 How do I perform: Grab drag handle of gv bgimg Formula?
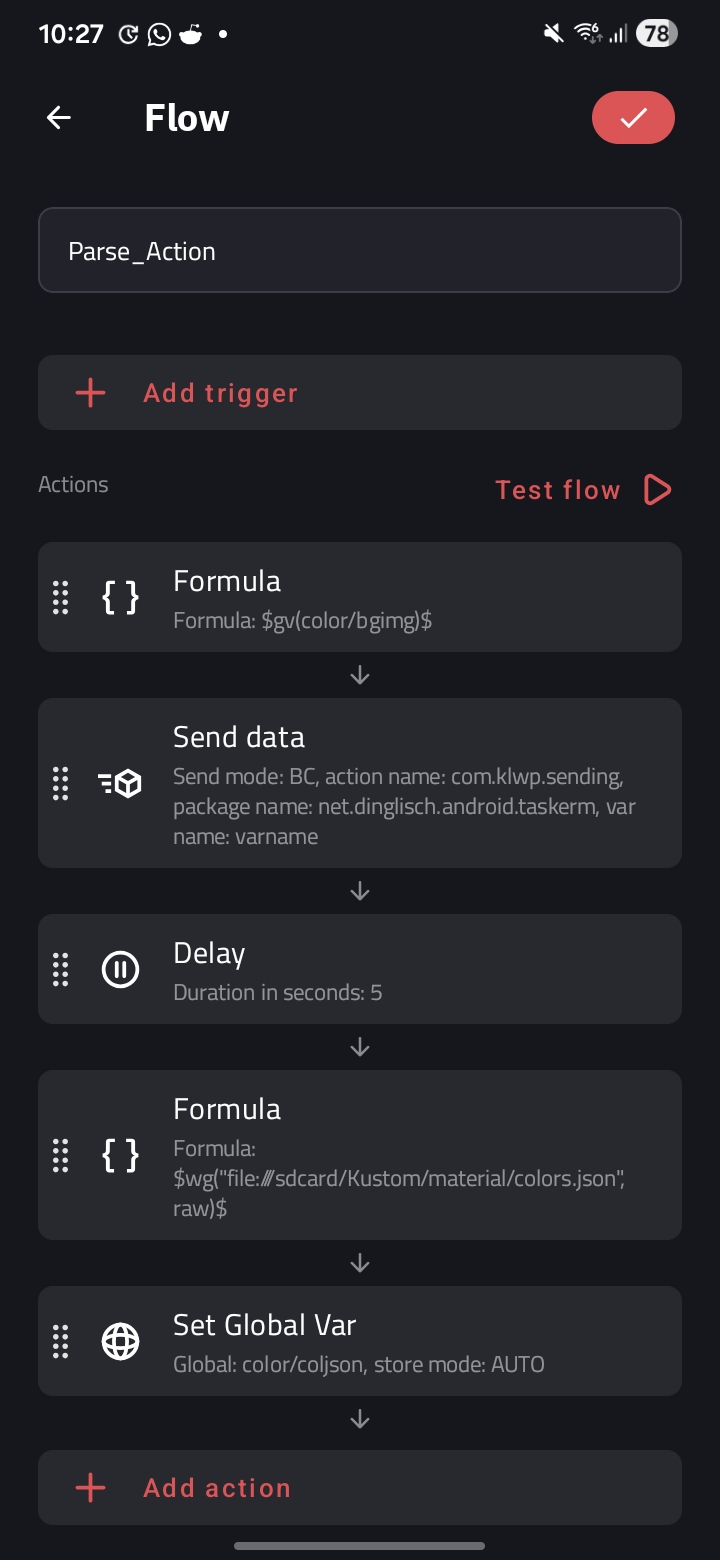coord(60,597)
